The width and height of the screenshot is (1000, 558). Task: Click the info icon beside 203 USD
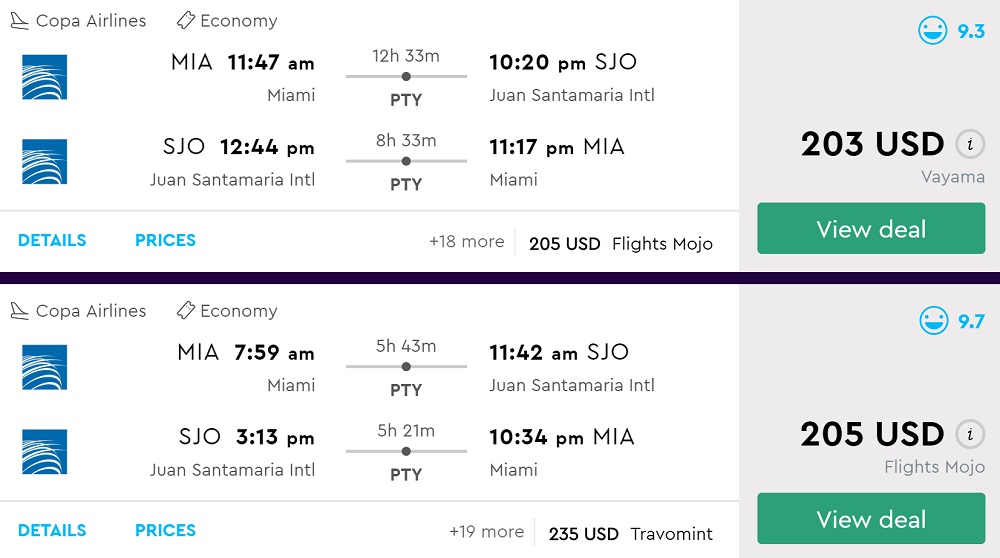tap(969, 144)
